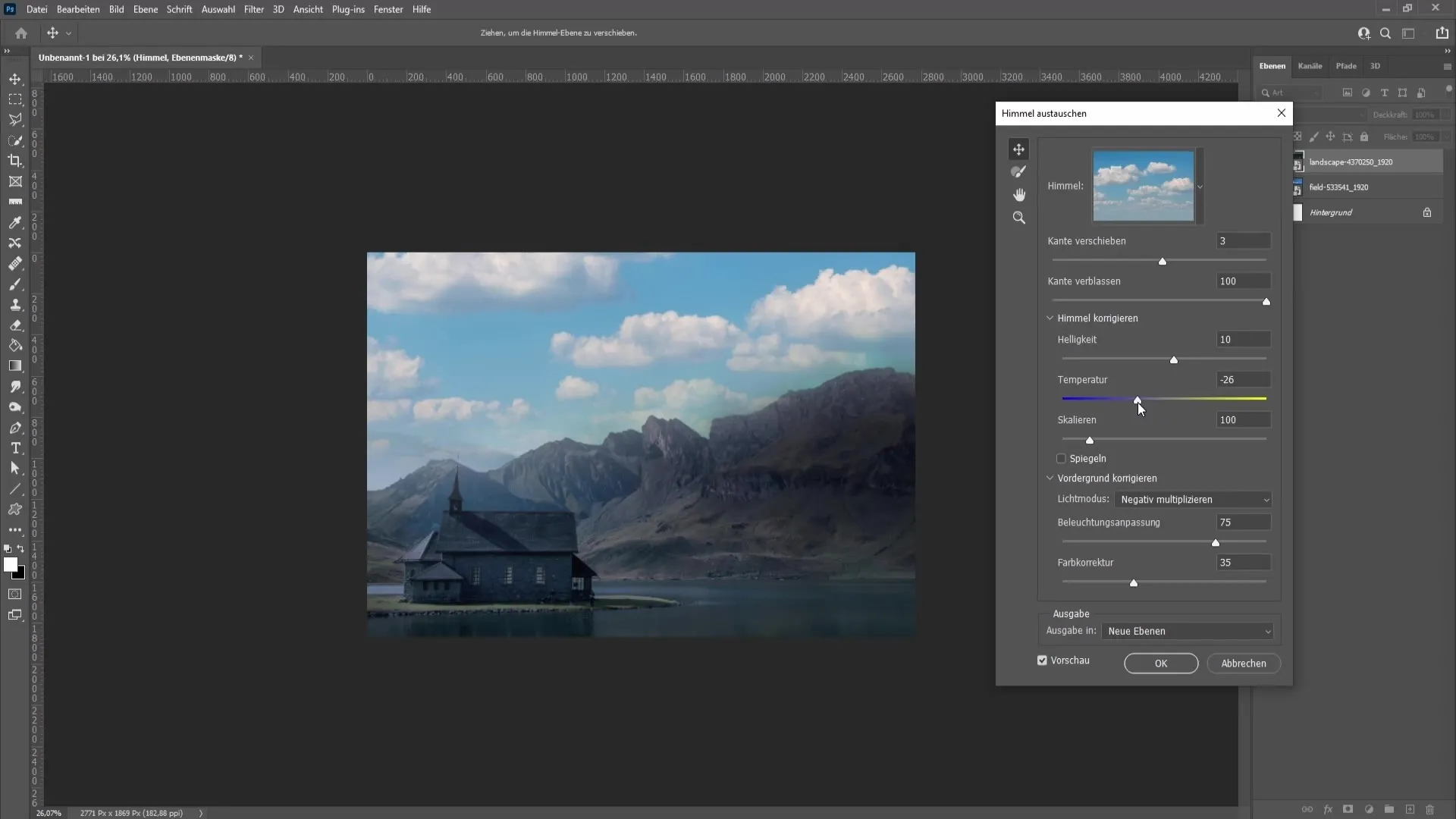Toggle Quick Mask mode icon
1456x819 pixels.
15,595
